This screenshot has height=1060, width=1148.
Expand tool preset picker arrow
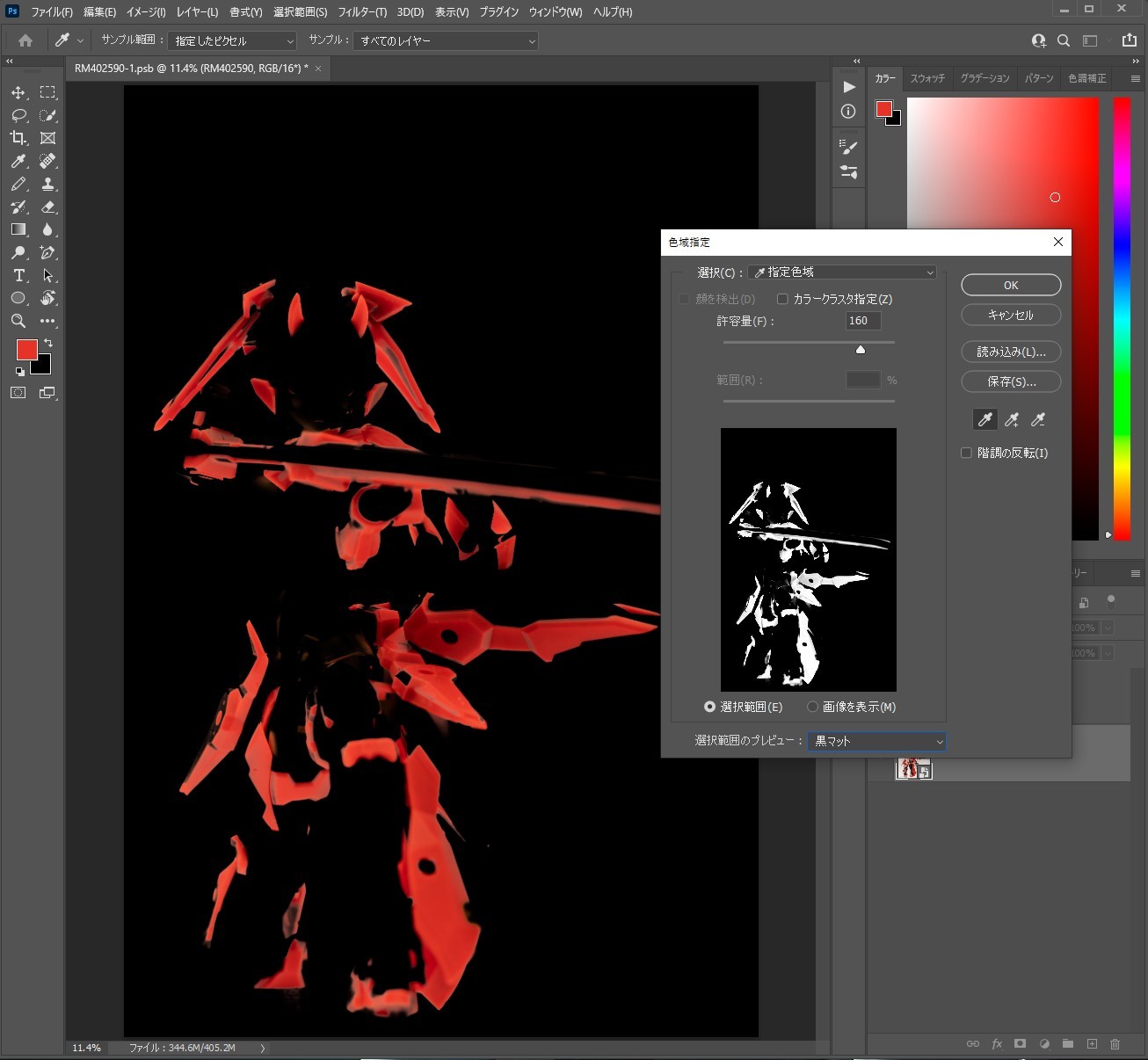pyautogui.click(x=80, y=40)
